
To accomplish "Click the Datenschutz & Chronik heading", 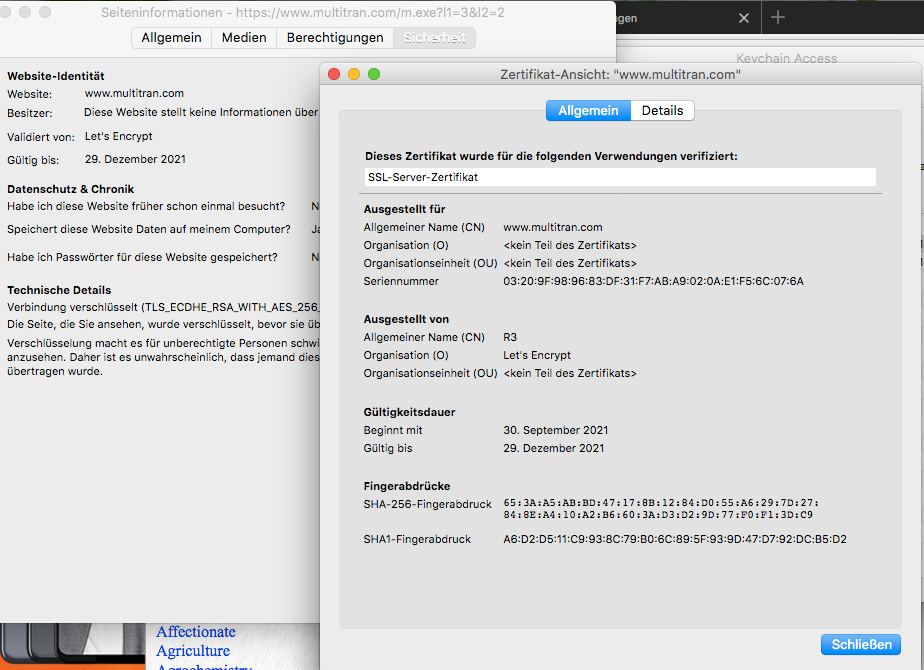I will coord(71,189).
